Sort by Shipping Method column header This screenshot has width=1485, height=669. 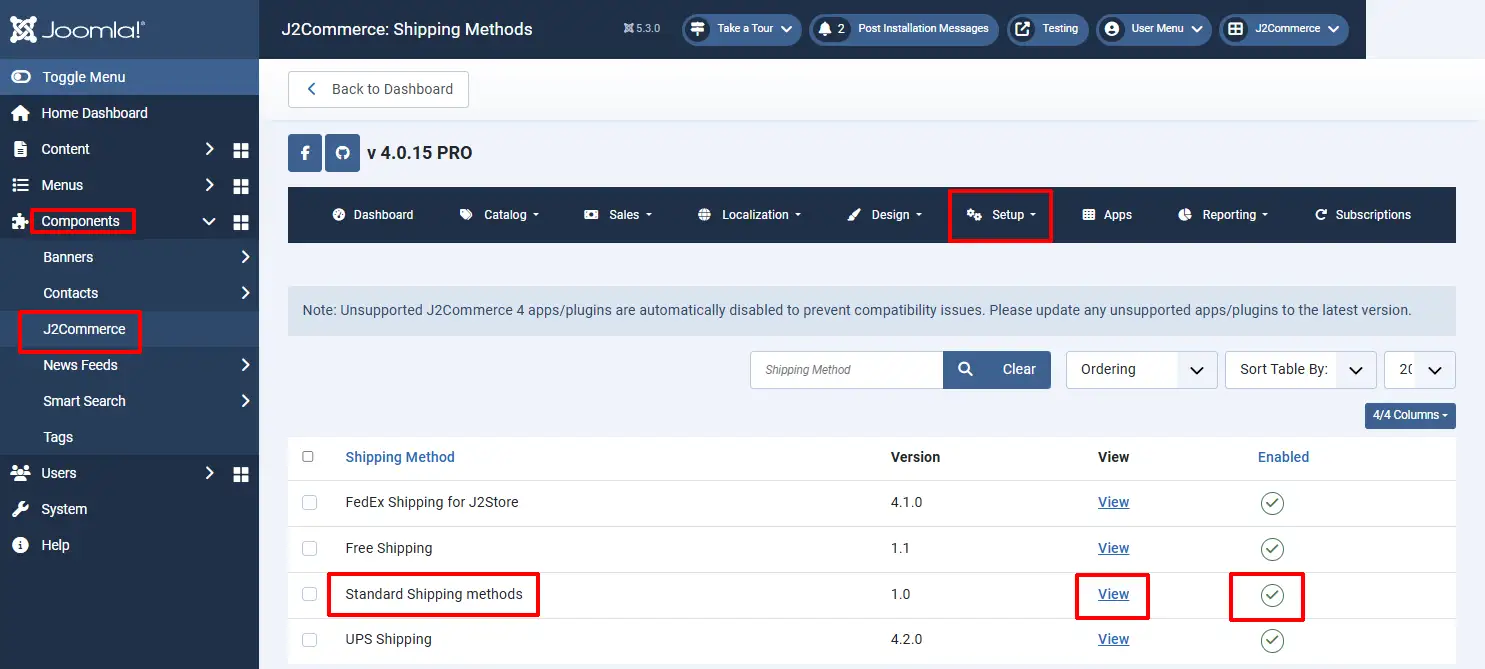tap(400, 457)
